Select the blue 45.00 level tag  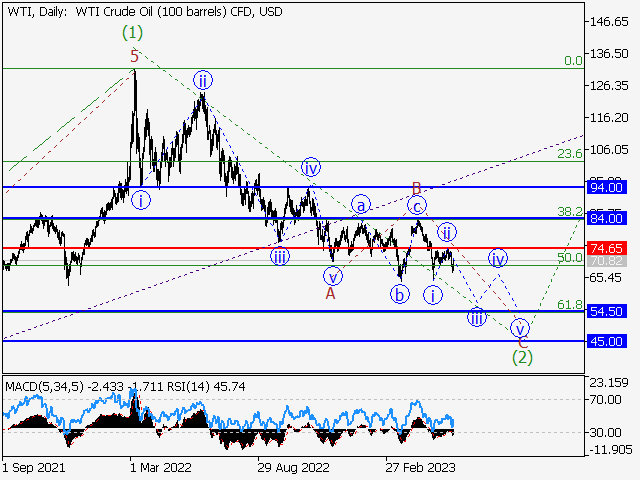607,341
